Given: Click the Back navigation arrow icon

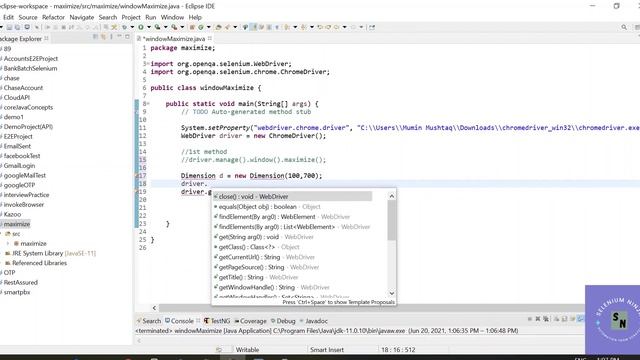Looking at the screenshot, I should point(337,27).
